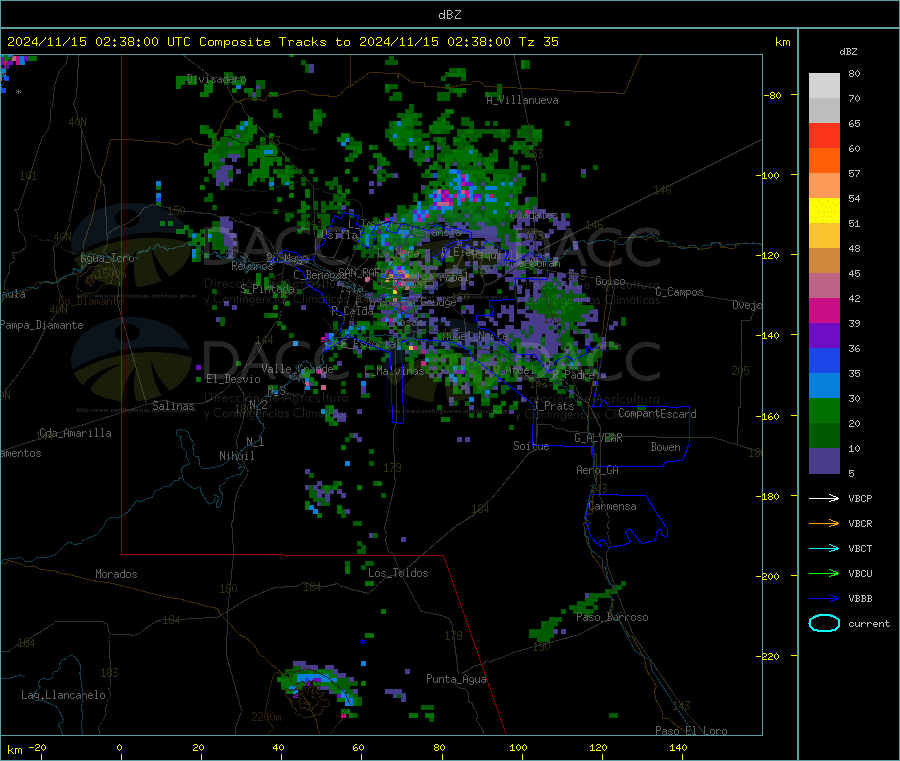The width and height of the screenshot is (900, 761).
Task: Click the 'Agua_Toro' map label
Action: point(107,258)
